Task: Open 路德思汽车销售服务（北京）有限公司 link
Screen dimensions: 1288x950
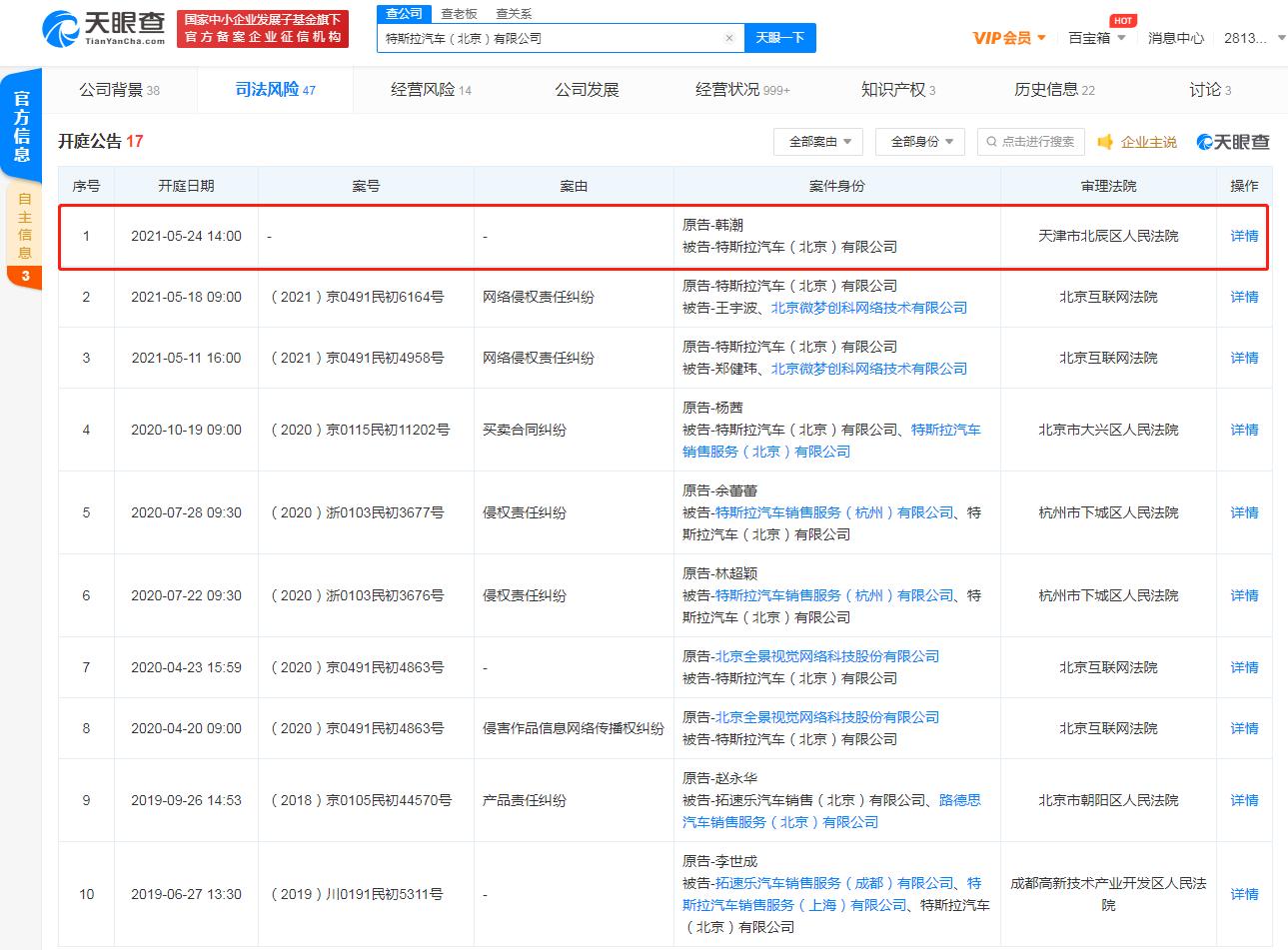Action: [831, 812]
